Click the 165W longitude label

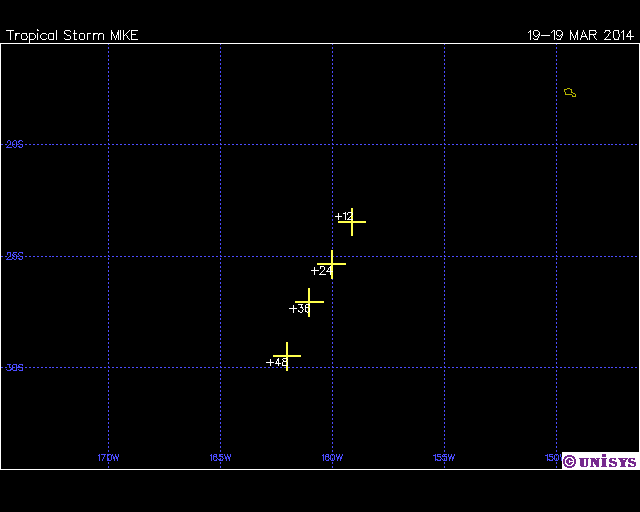[220, 458]
